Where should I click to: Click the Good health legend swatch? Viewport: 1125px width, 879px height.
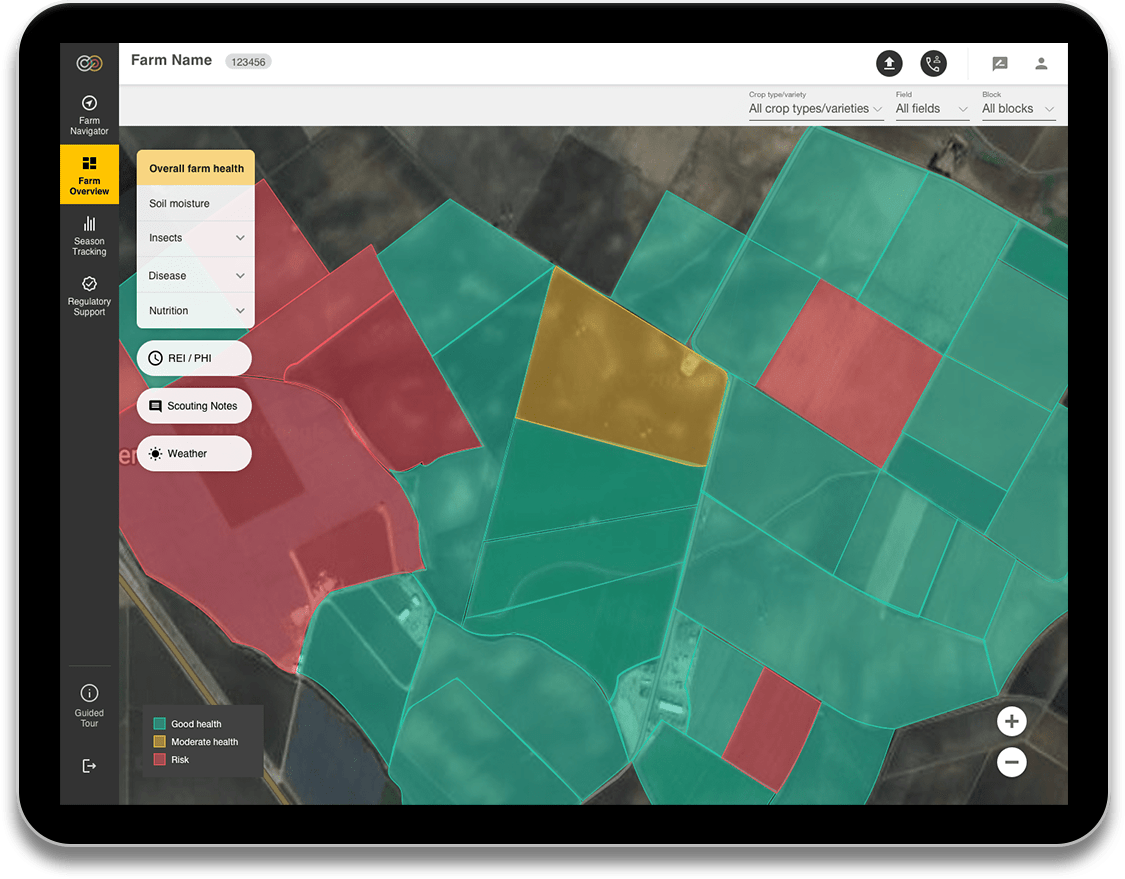pyautogui.click(x=159, y=723)
